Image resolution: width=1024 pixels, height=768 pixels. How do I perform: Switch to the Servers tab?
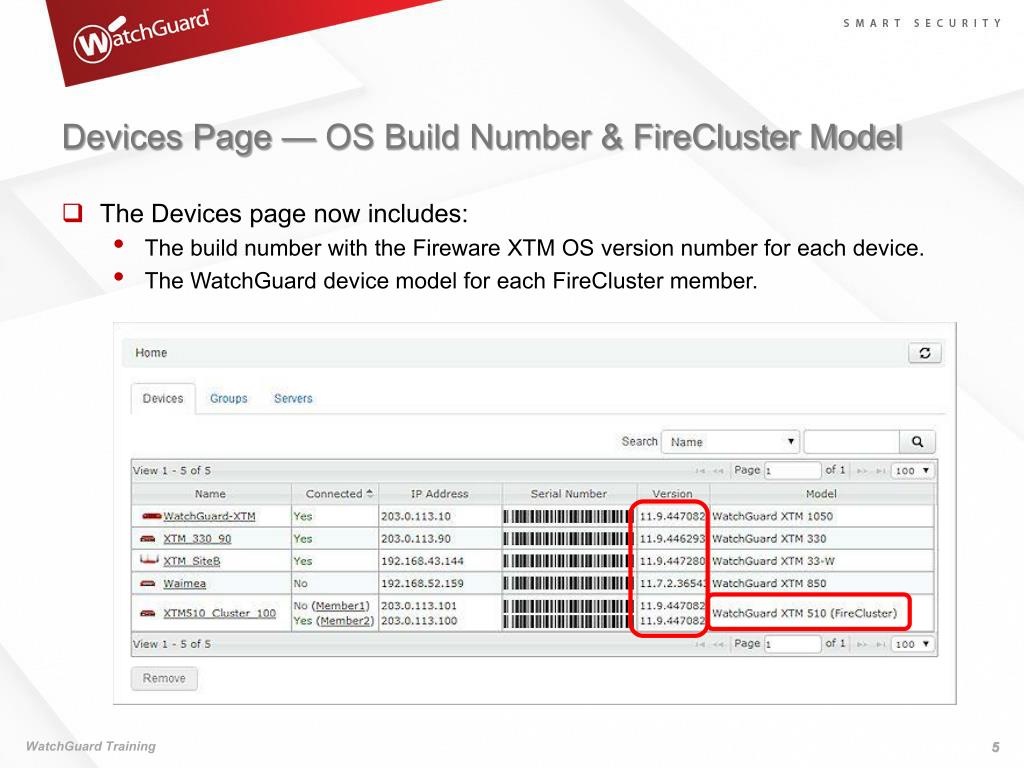tap(293, 398)
